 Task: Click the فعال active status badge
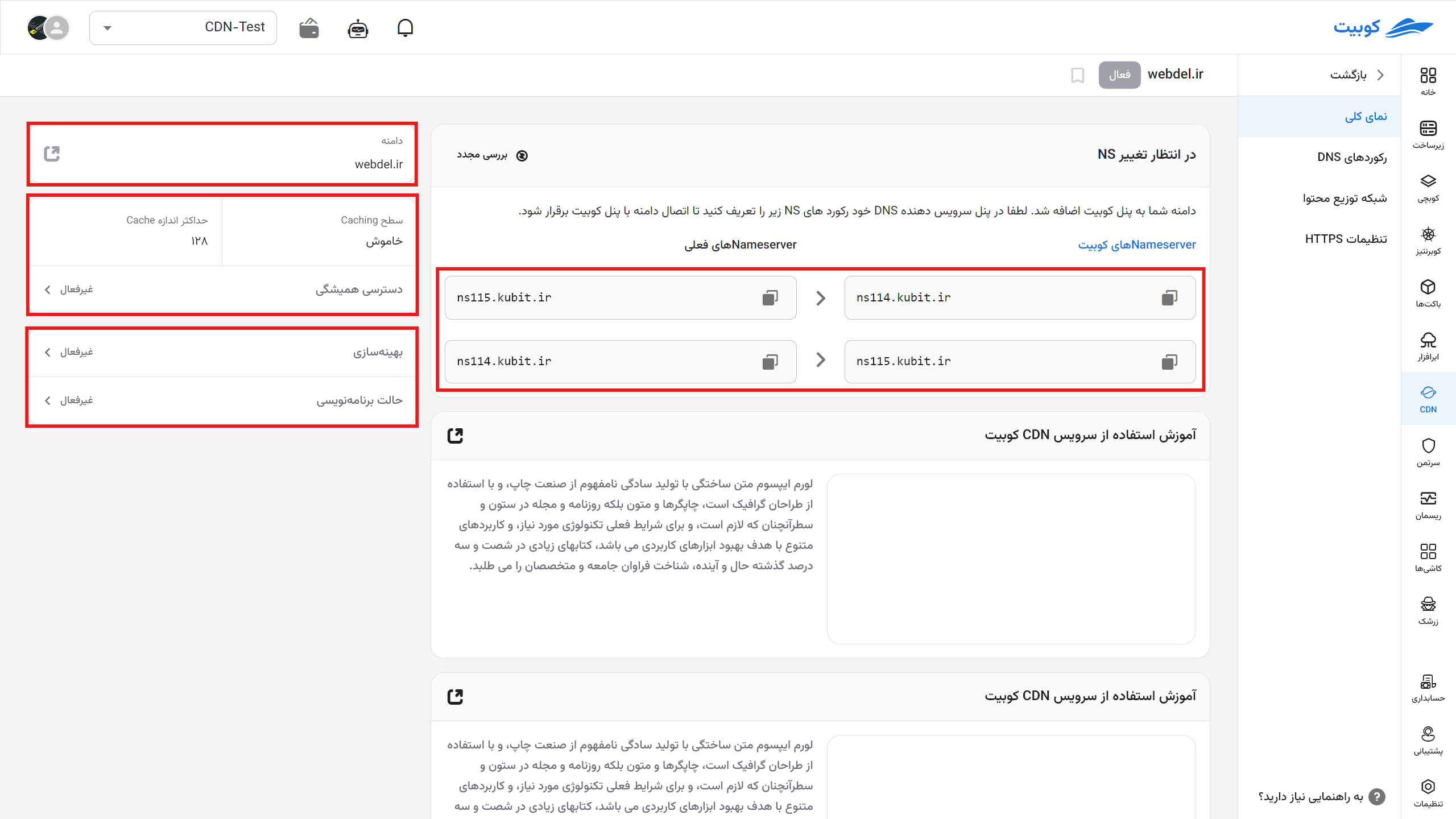pyautogui.click(x=1119, y=75)
